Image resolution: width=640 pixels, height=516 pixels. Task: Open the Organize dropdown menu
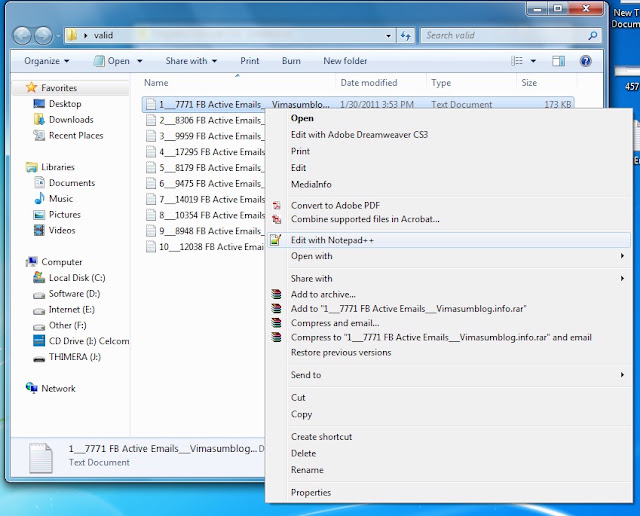47,61
